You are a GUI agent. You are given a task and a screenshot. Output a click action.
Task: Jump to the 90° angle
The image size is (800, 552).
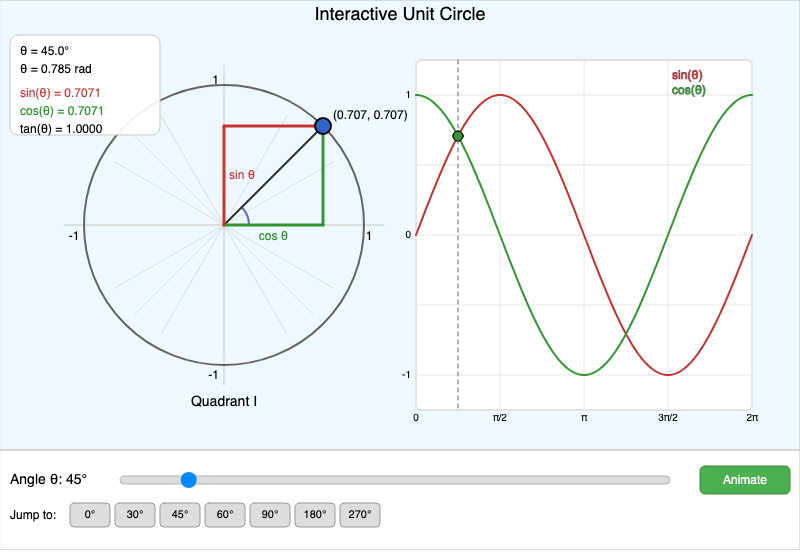coord(270,514)
